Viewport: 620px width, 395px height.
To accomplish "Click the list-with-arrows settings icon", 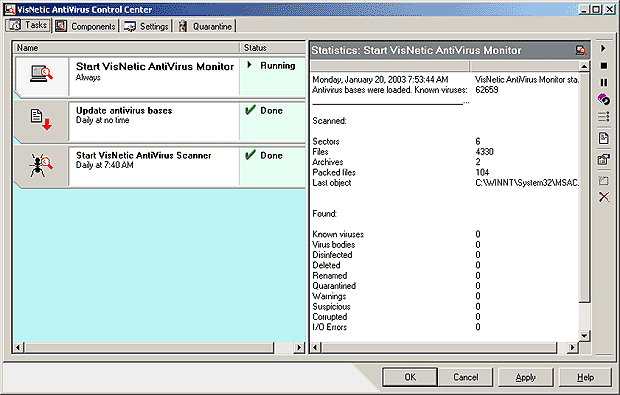I will click(603, 117).
